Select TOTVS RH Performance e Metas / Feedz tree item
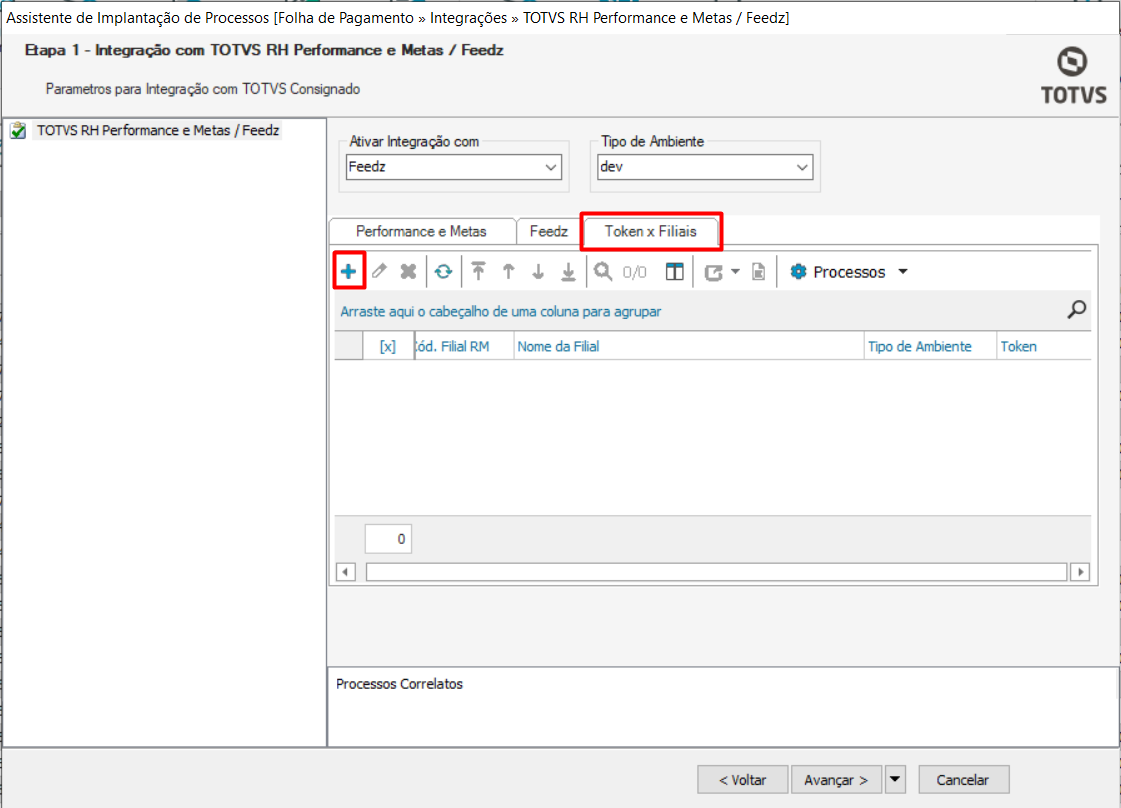The image size is (1121, 808). click(158, 130)
